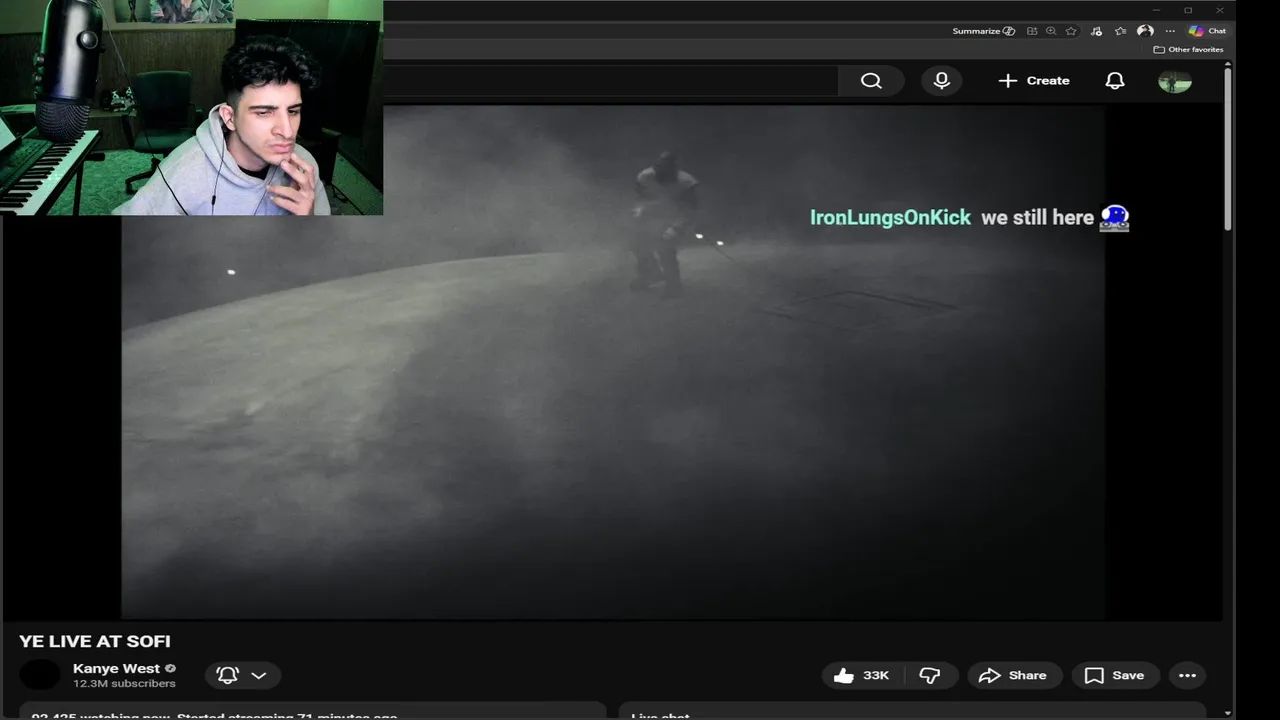The image size is (1280, 720).
Task: Open the media control music icon
Action: (x=1097, y=31)
